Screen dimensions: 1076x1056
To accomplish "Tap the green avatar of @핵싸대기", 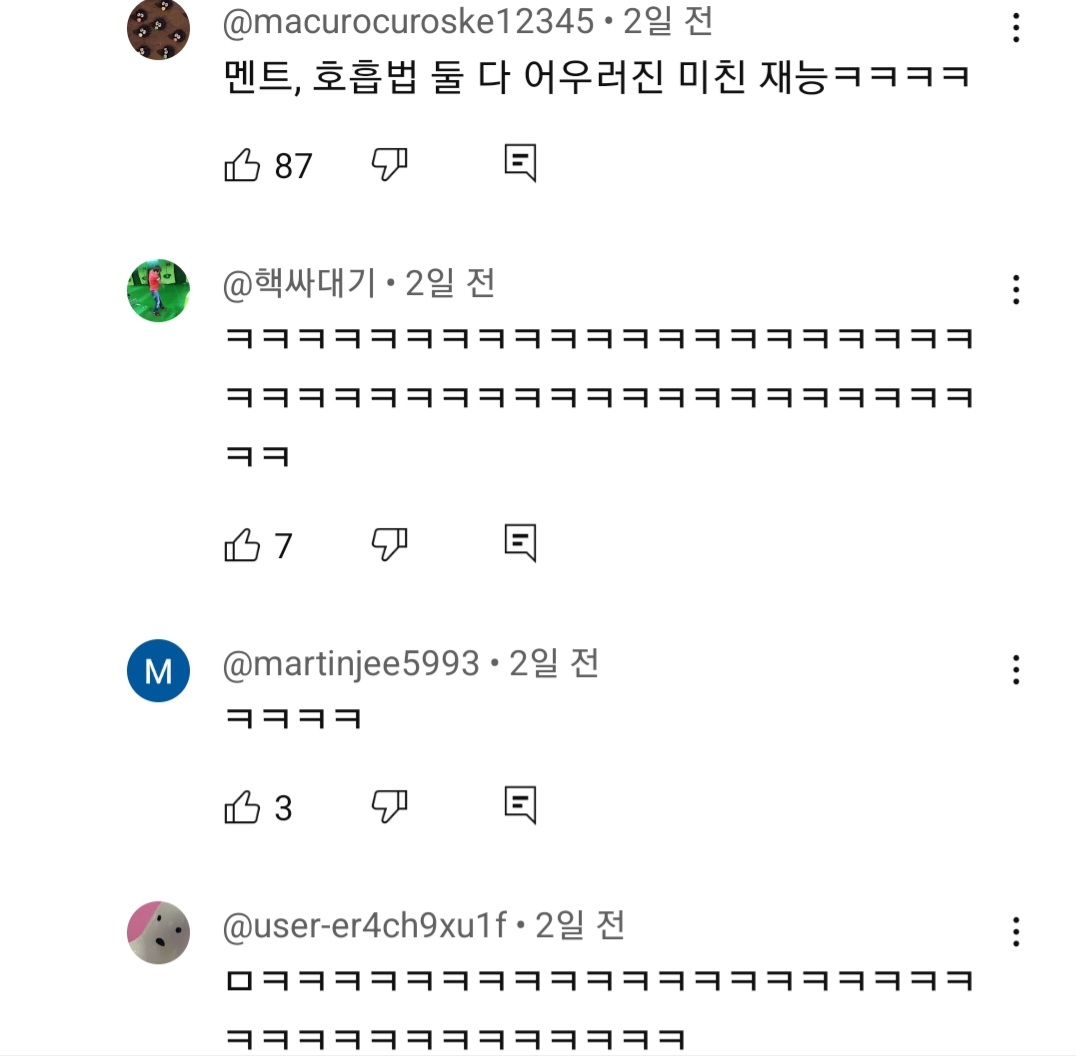I will [x=158, y=291].
